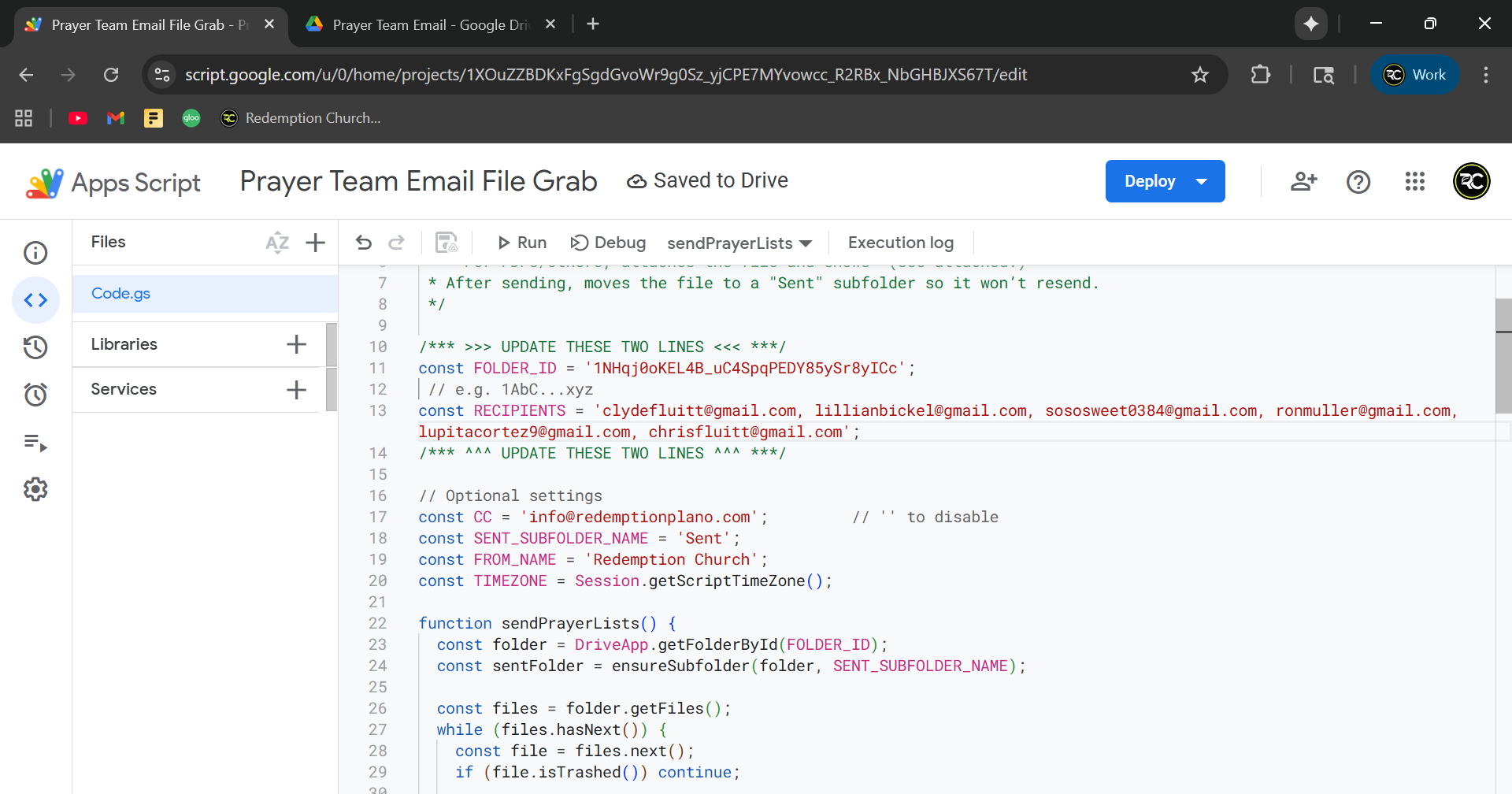This screenshot has width=1512, height=794.
Task: Open Project Settings gear icon
Action: click(x=35, y=490)
